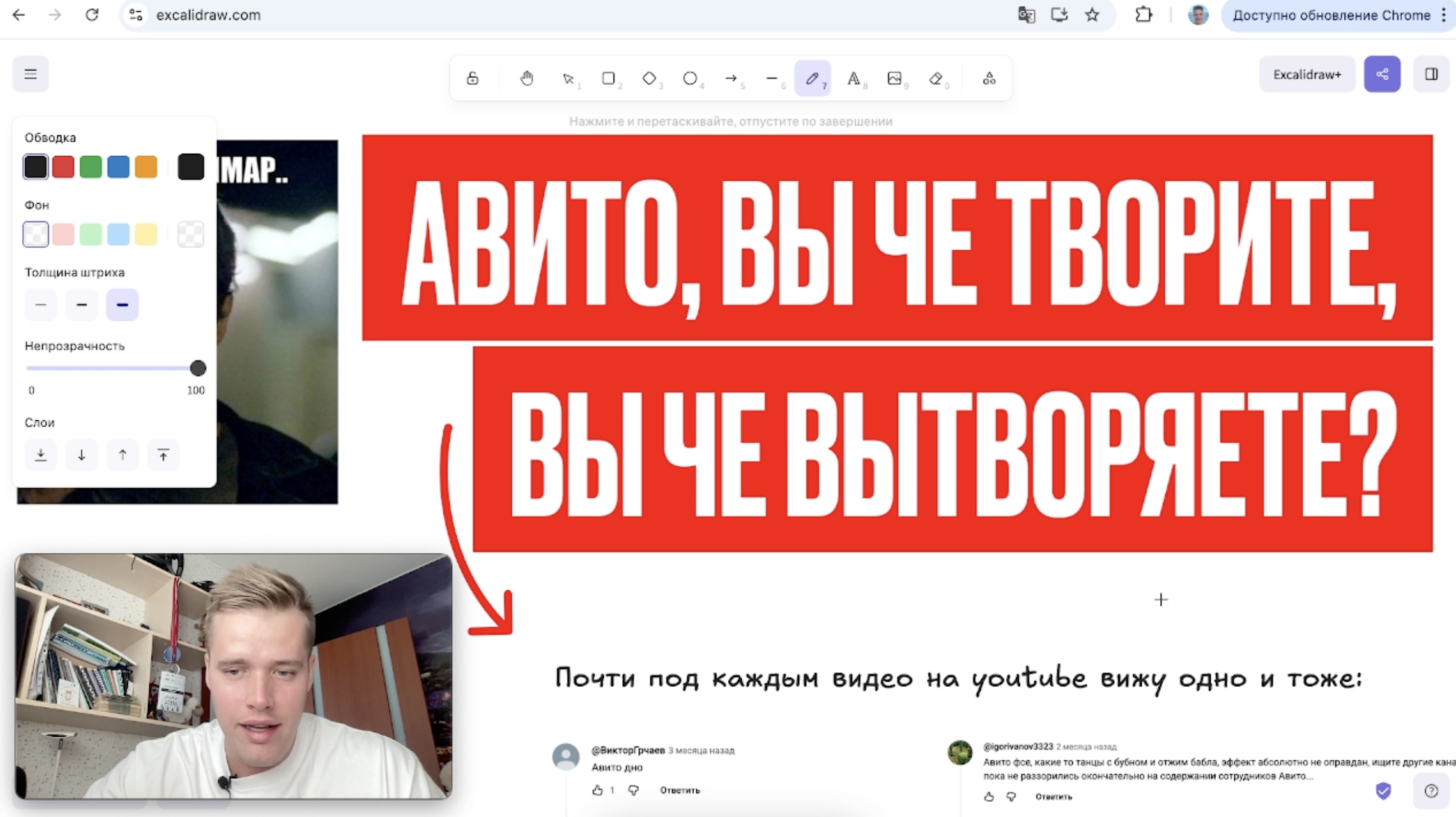Image resolution: width=1456 pixels, height=817 pixels.
Task: Reload the excalidraw.com page
Action: 92,15
